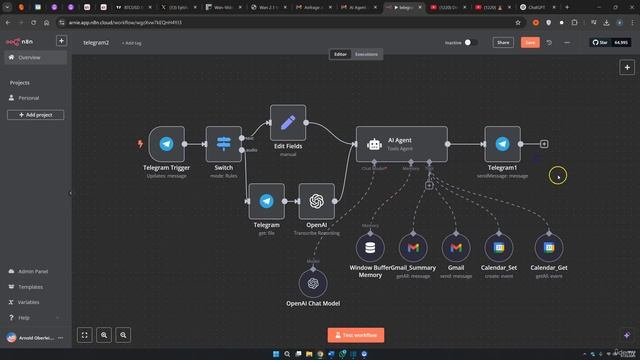Open the ChatGPT browser tab
Screen dimensions: 640x360
point(538,7)
